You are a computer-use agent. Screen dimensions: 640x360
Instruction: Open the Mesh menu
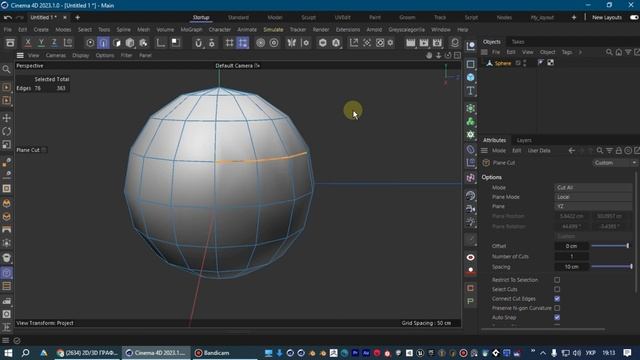[143, 30]
